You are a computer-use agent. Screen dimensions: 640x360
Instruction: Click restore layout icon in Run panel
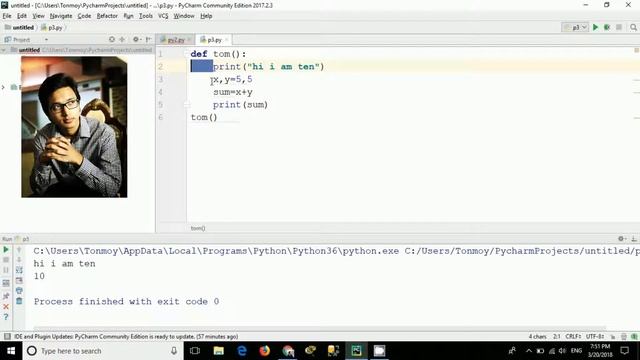pyautogui.click(x=6, y=283)
